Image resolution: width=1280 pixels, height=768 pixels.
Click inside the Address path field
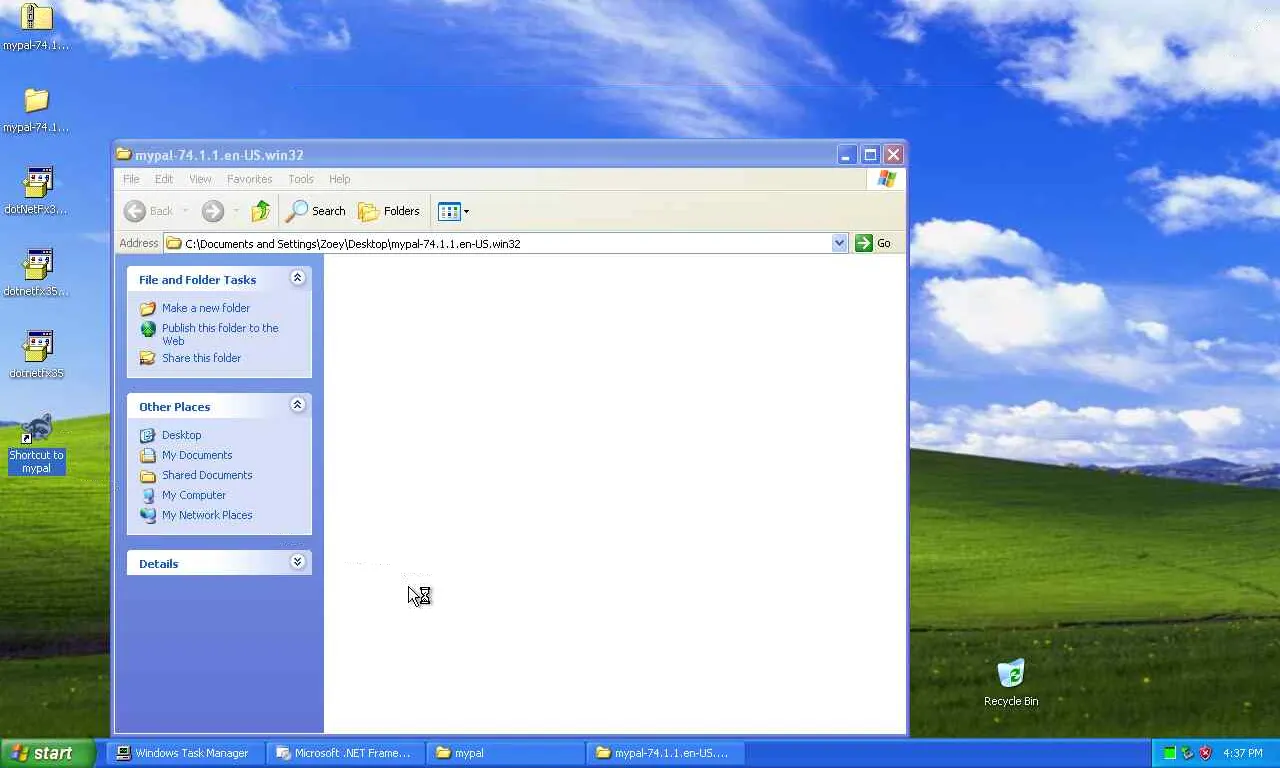pyautogui.click(x=497, y=243)
